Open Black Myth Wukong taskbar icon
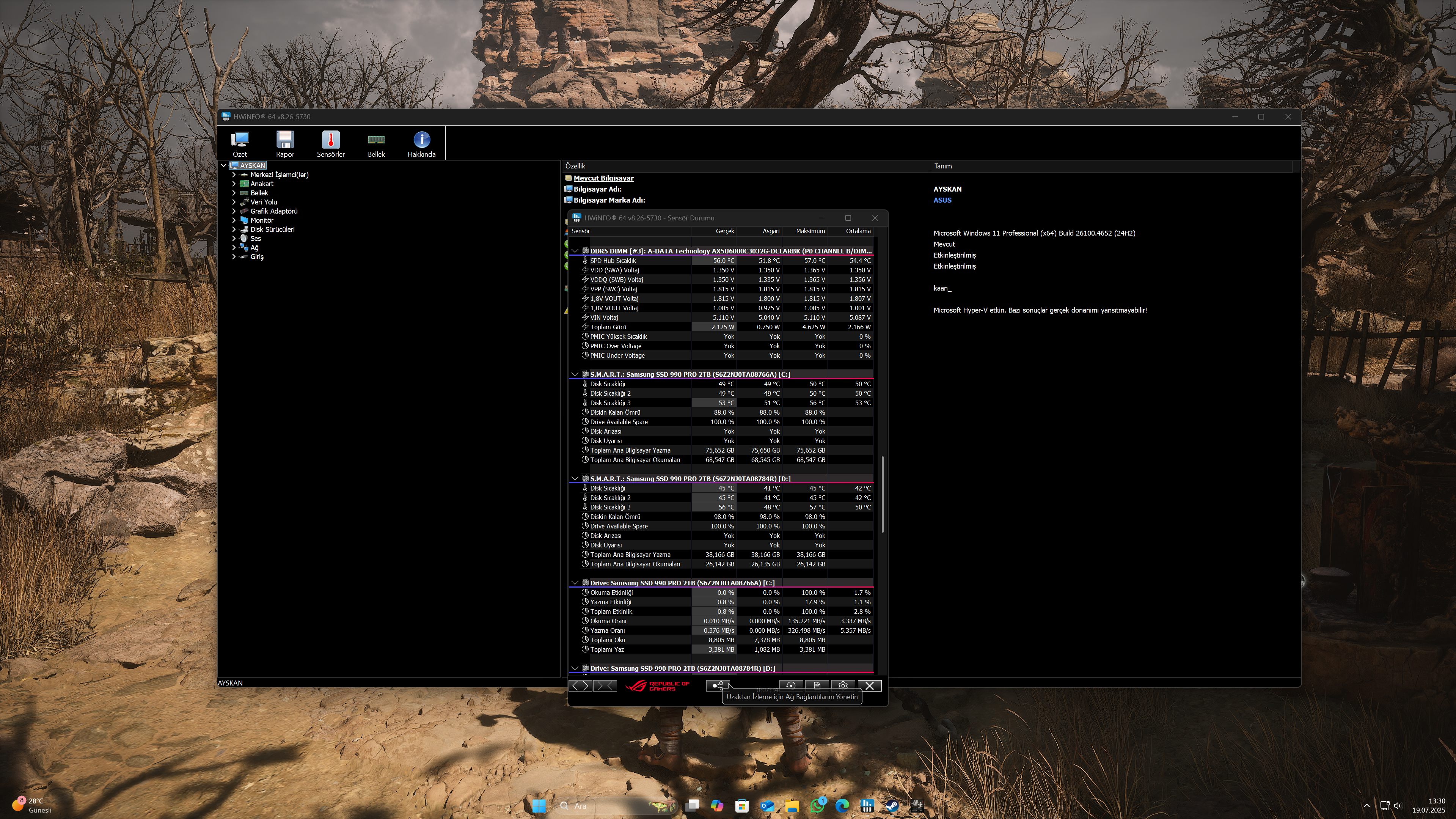Image resolution: width=1456 pixels, height=819 pixels. point(917,805)
